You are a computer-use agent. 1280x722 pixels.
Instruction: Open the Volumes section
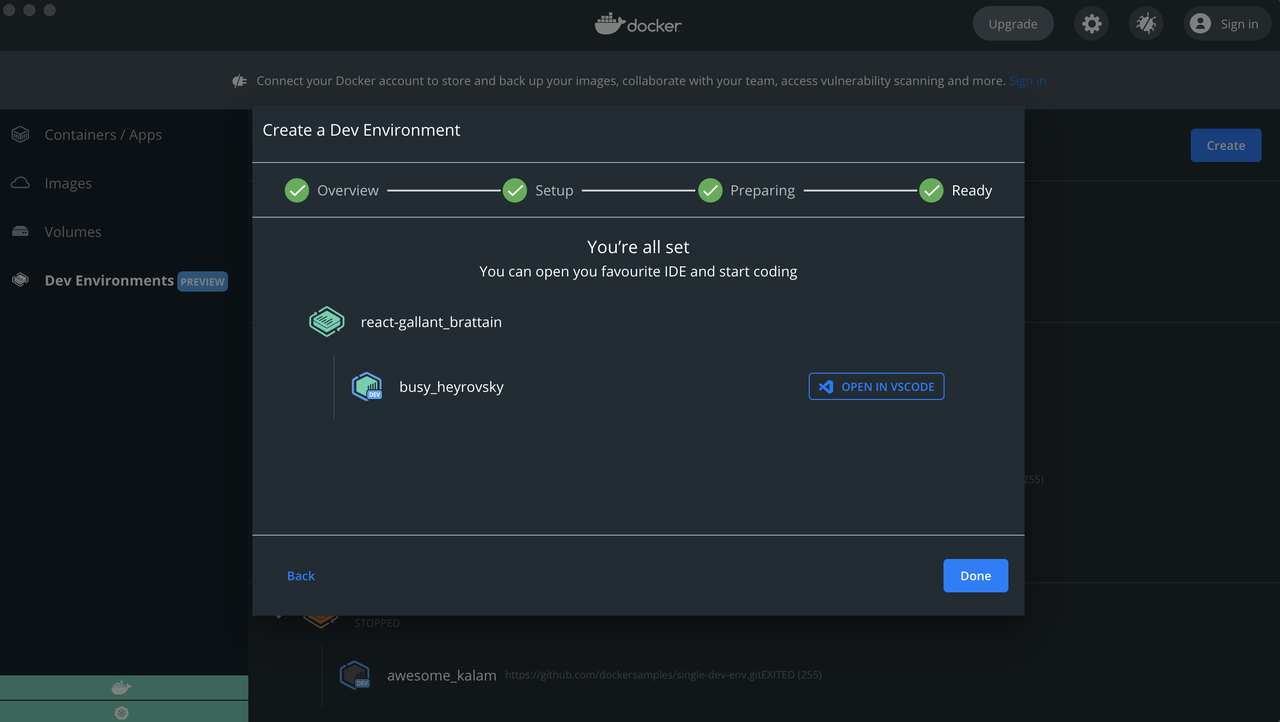pyautogui.click(x=72, y=232)
